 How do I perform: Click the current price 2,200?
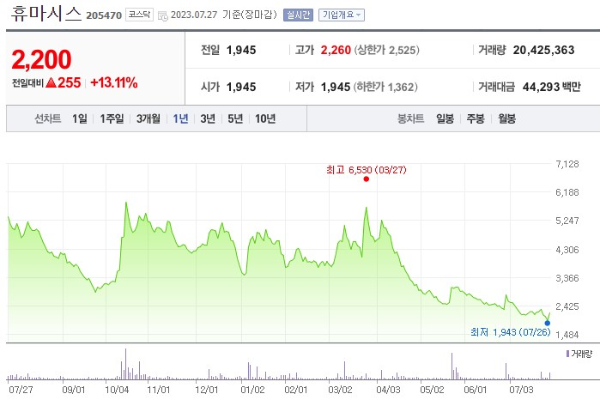(41, 60)
